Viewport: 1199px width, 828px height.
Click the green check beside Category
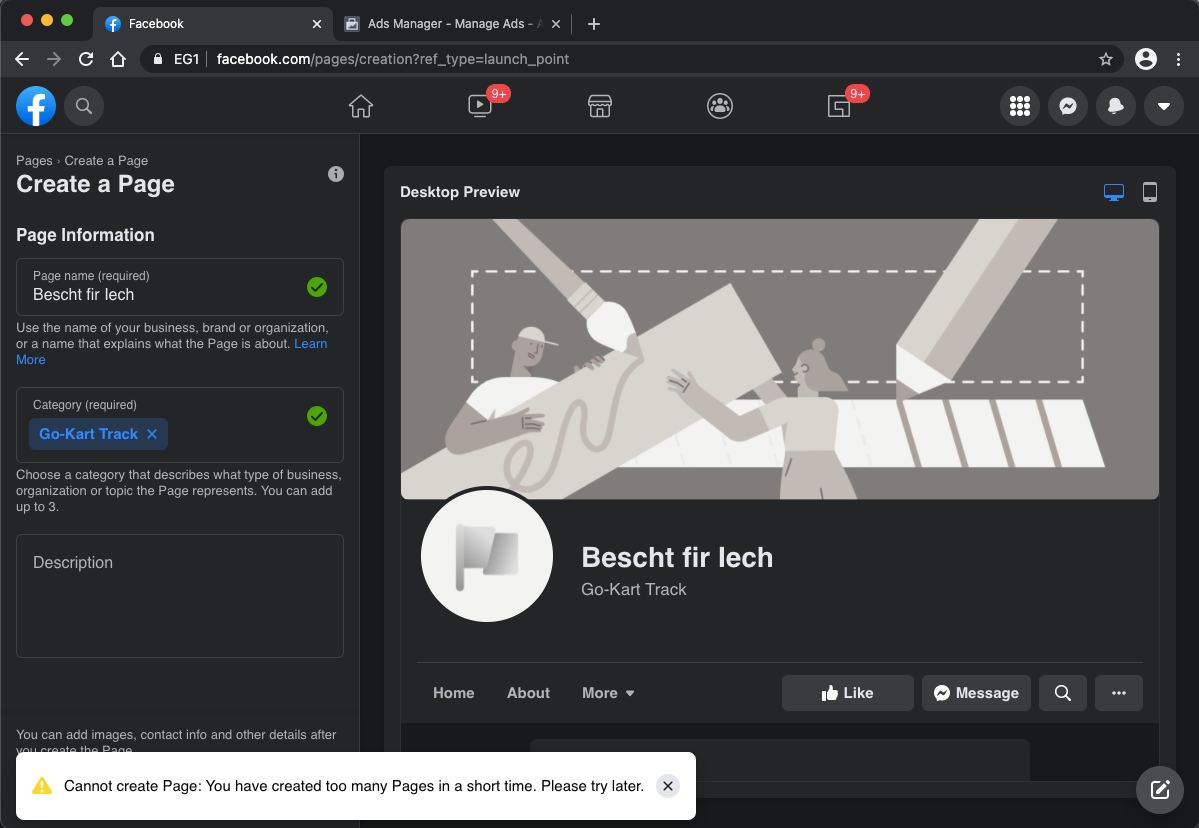point(317,416)
